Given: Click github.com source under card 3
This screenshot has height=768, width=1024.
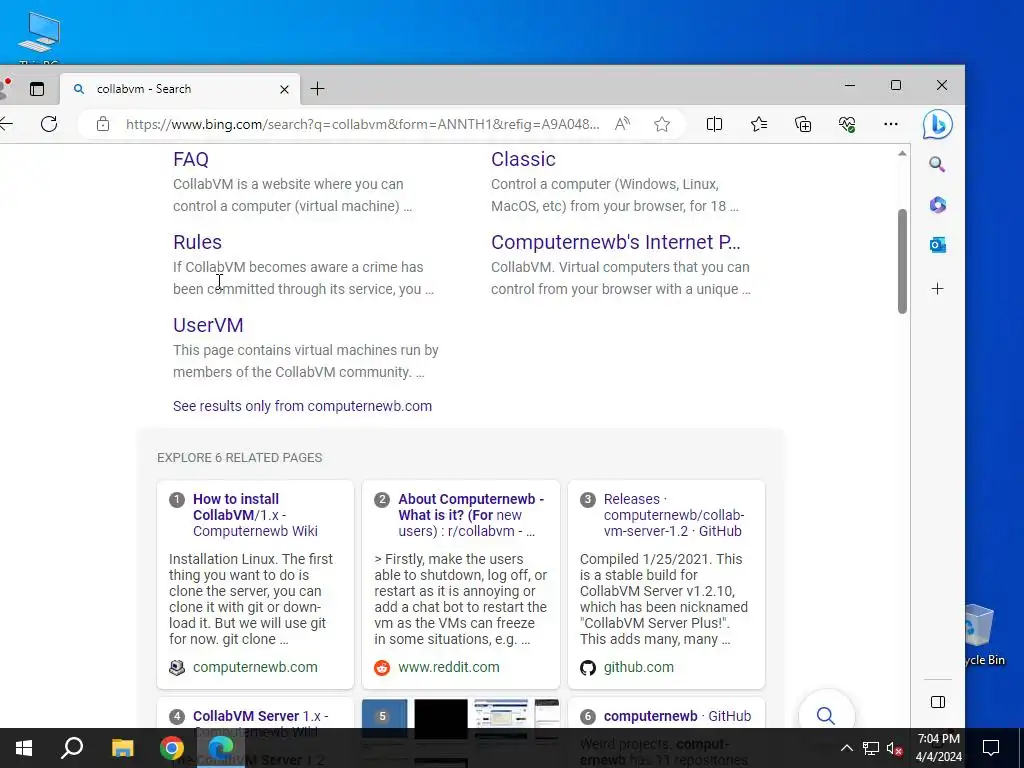Looking at the screenshot, I should [638, 667].
